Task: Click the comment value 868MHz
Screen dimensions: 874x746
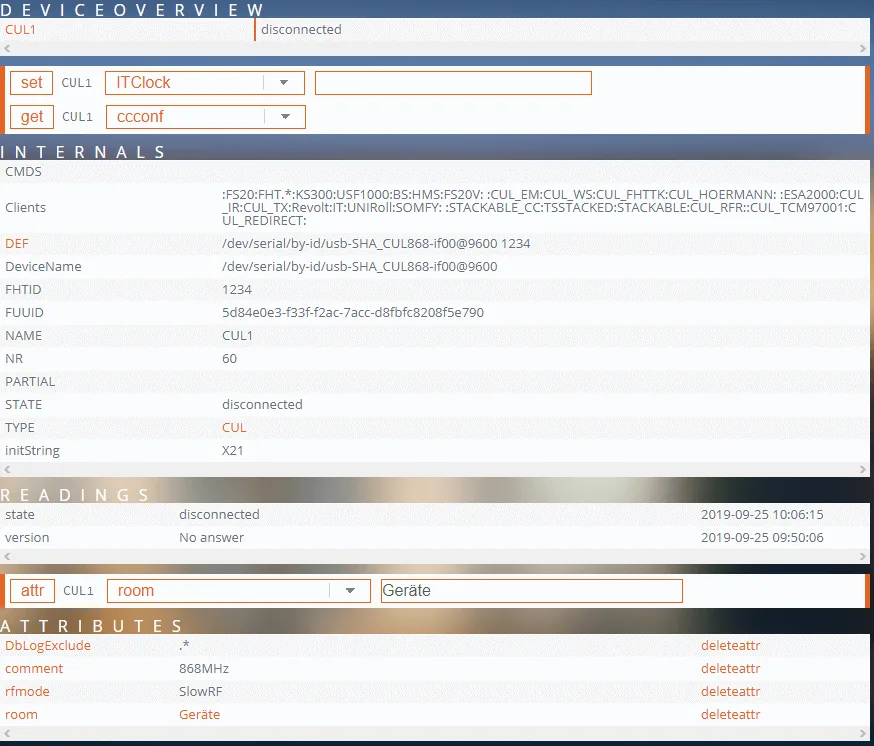Action: (x=204, y=669)
